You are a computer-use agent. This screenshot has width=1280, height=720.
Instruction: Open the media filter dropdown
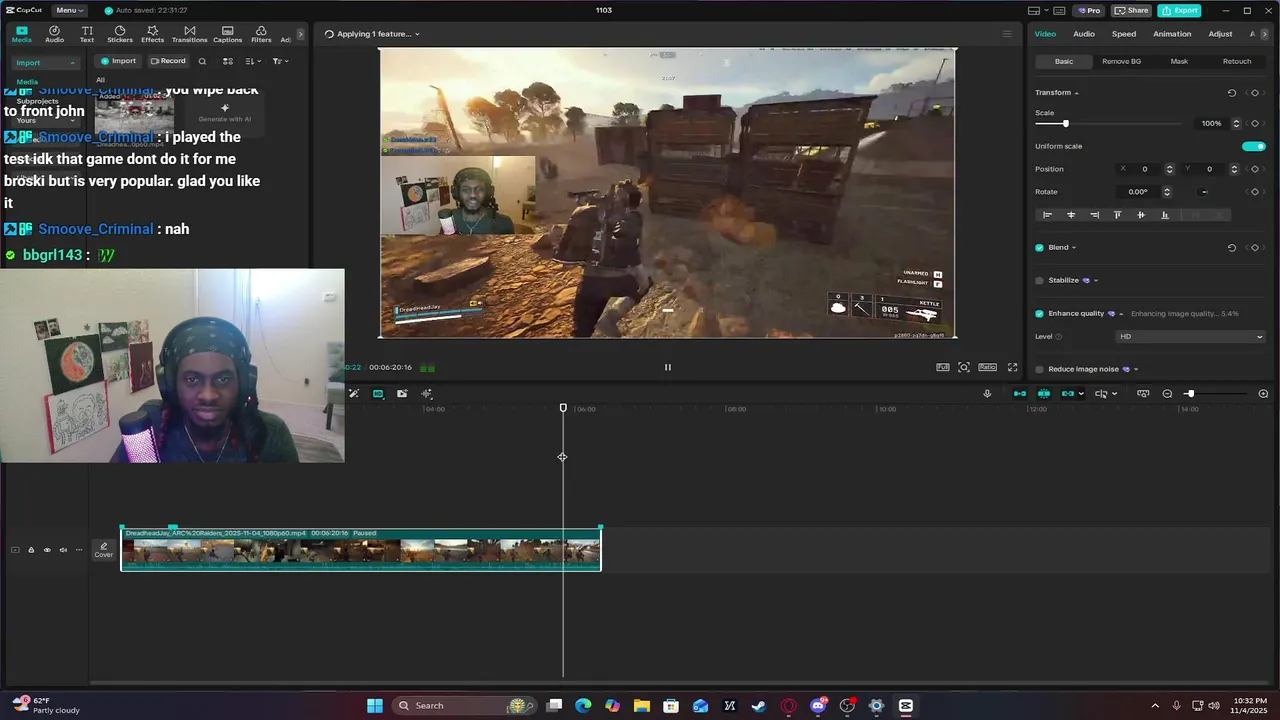pyautogui.click(x=281, y=61)
